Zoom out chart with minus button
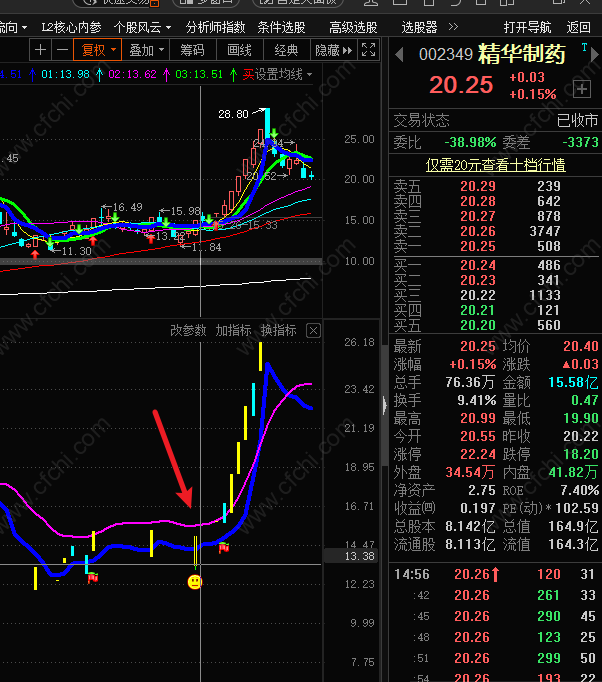This screenshot has height=682, width=602. coord(62,50)
